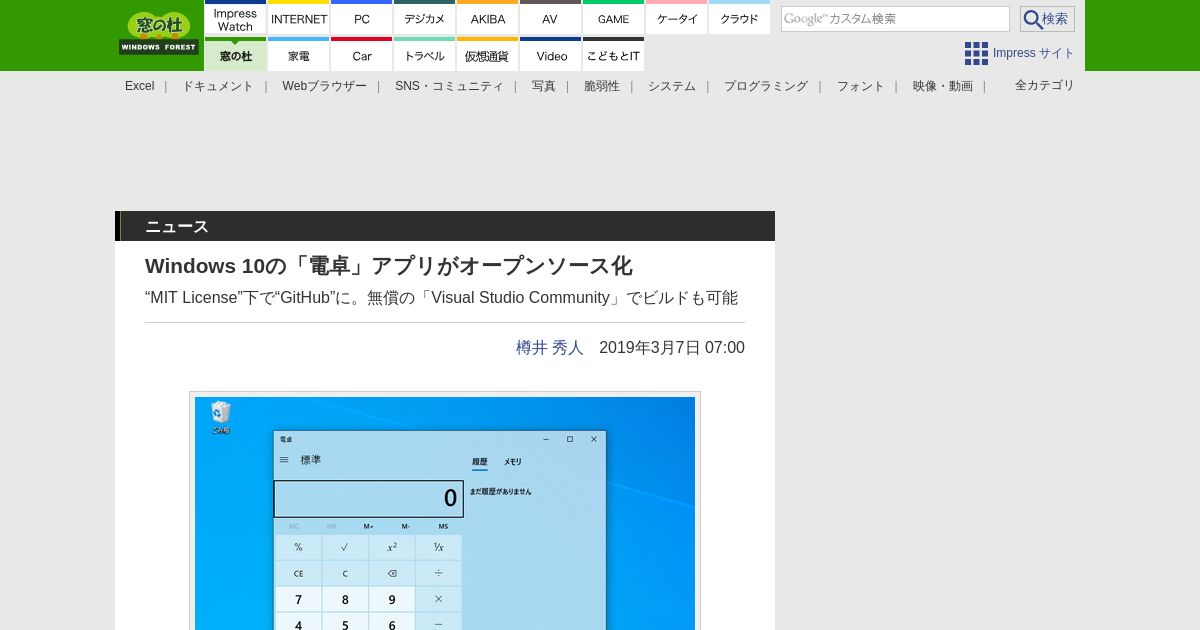1200x630 pixels.
Task: Open the こどもとIT tab
Action: pyautogui.click(x=614, y=55)
